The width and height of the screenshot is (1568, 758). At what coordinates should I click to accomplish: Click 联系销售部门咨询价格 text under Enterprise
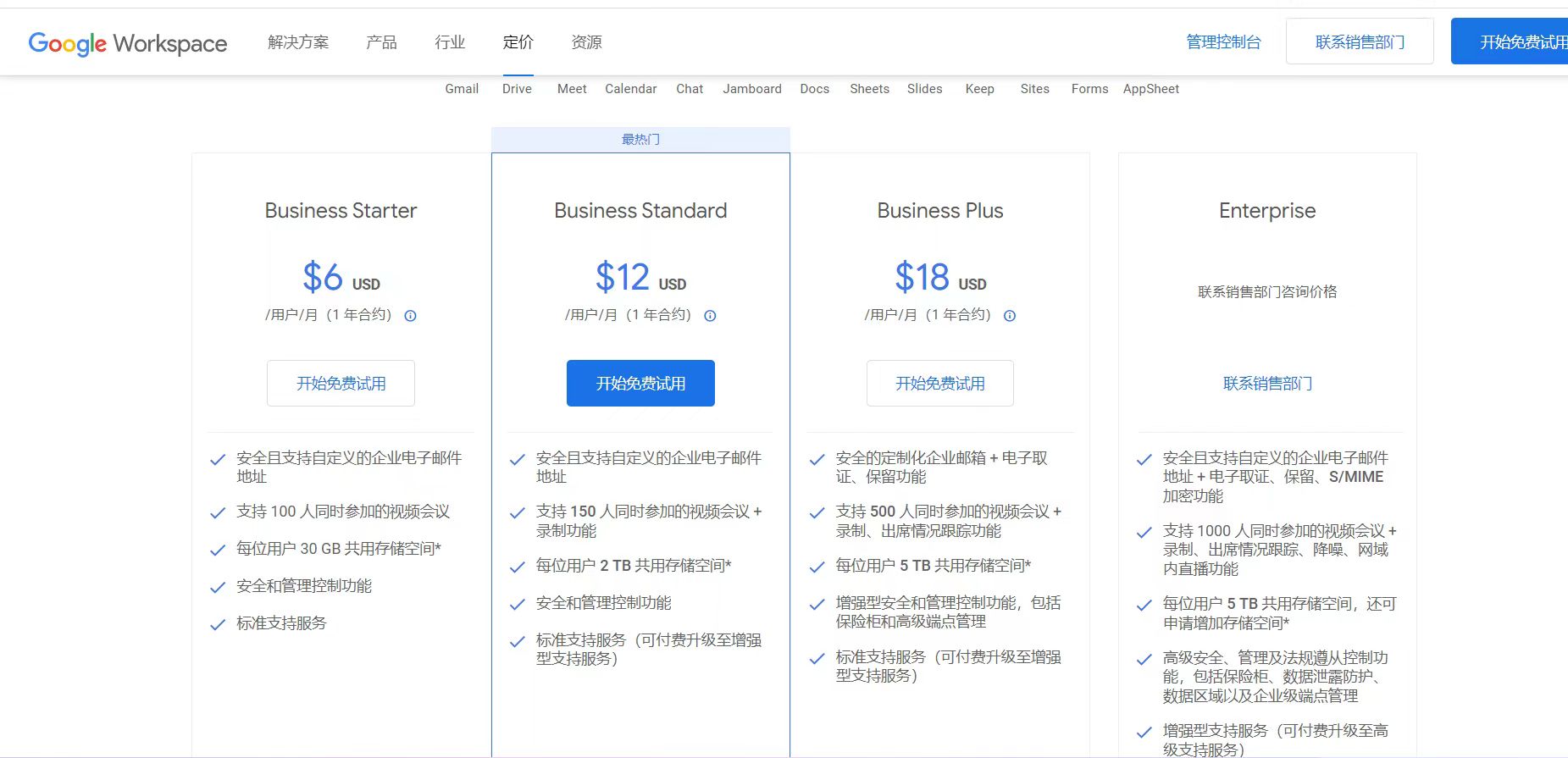pos(1267,292)
